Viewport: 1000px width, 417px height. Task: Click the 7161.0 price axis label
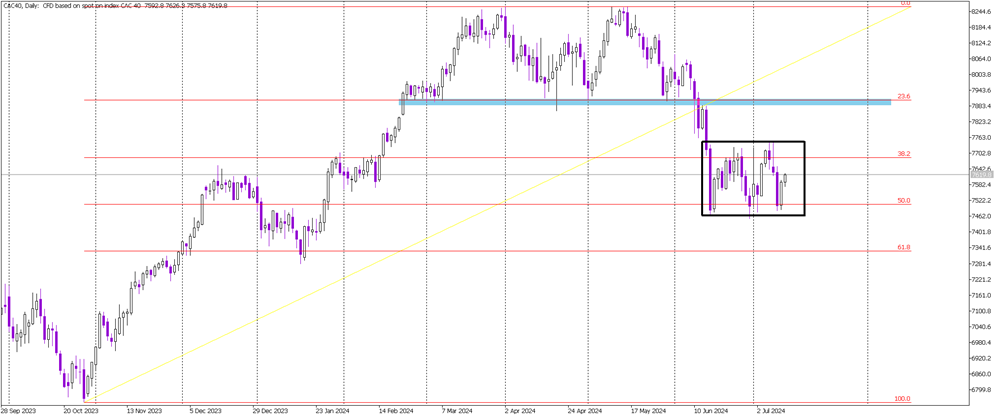coord(980,295)
